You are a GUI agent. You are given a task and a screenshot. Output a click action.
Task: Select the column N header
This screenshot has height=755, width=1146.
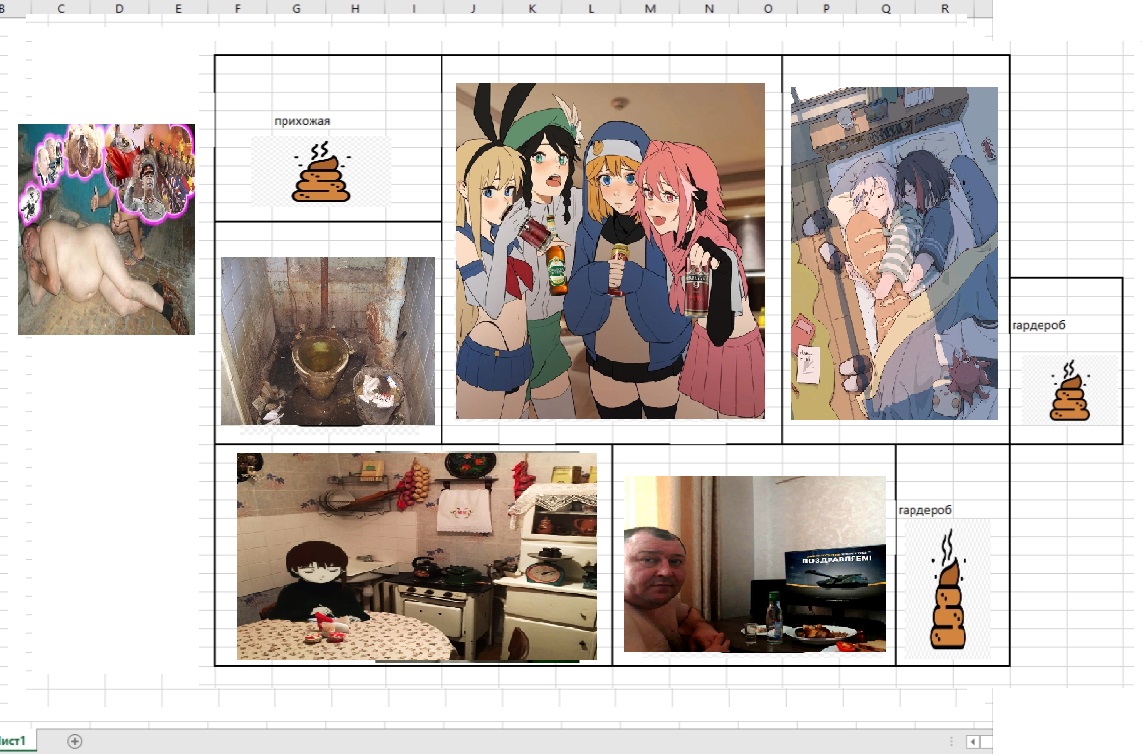[x=709, y=8]
